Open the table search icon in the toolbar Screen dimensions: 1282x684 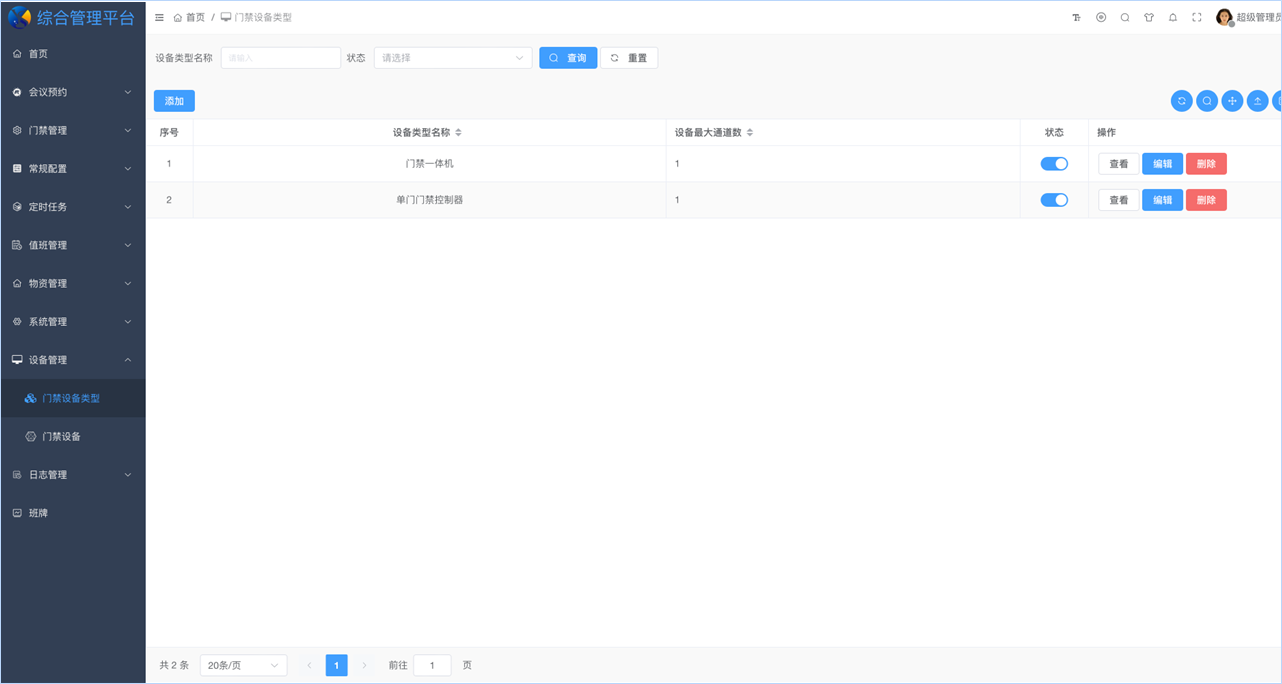(x=1207, y=101)
